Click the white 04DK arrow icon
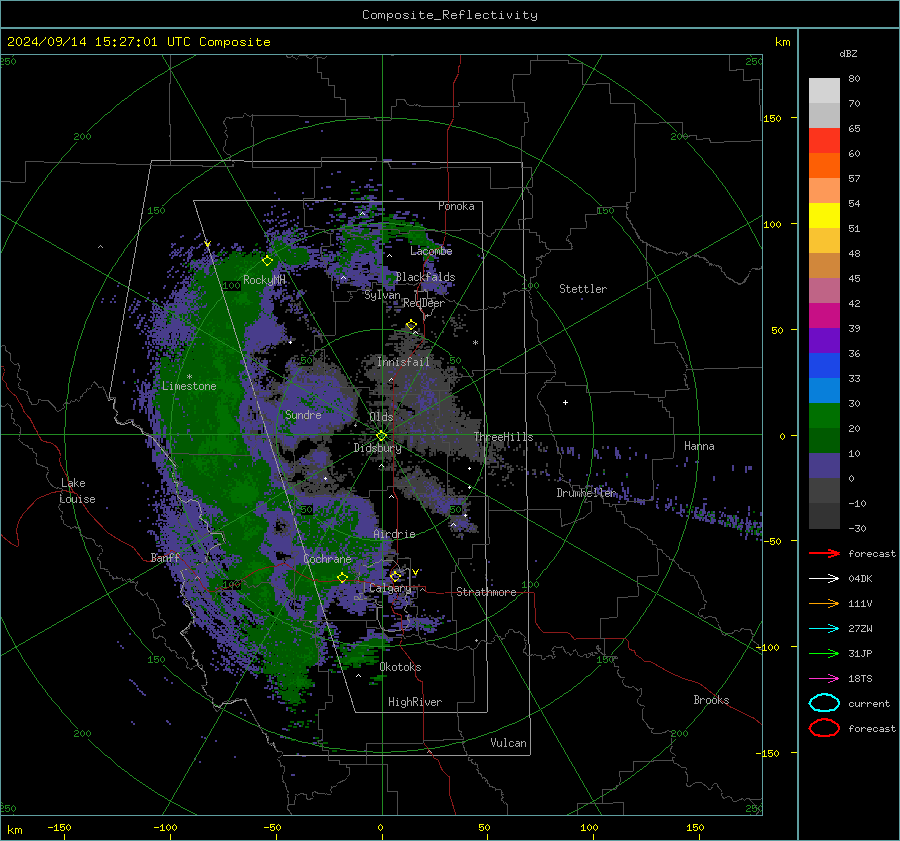 coord(824,579)
